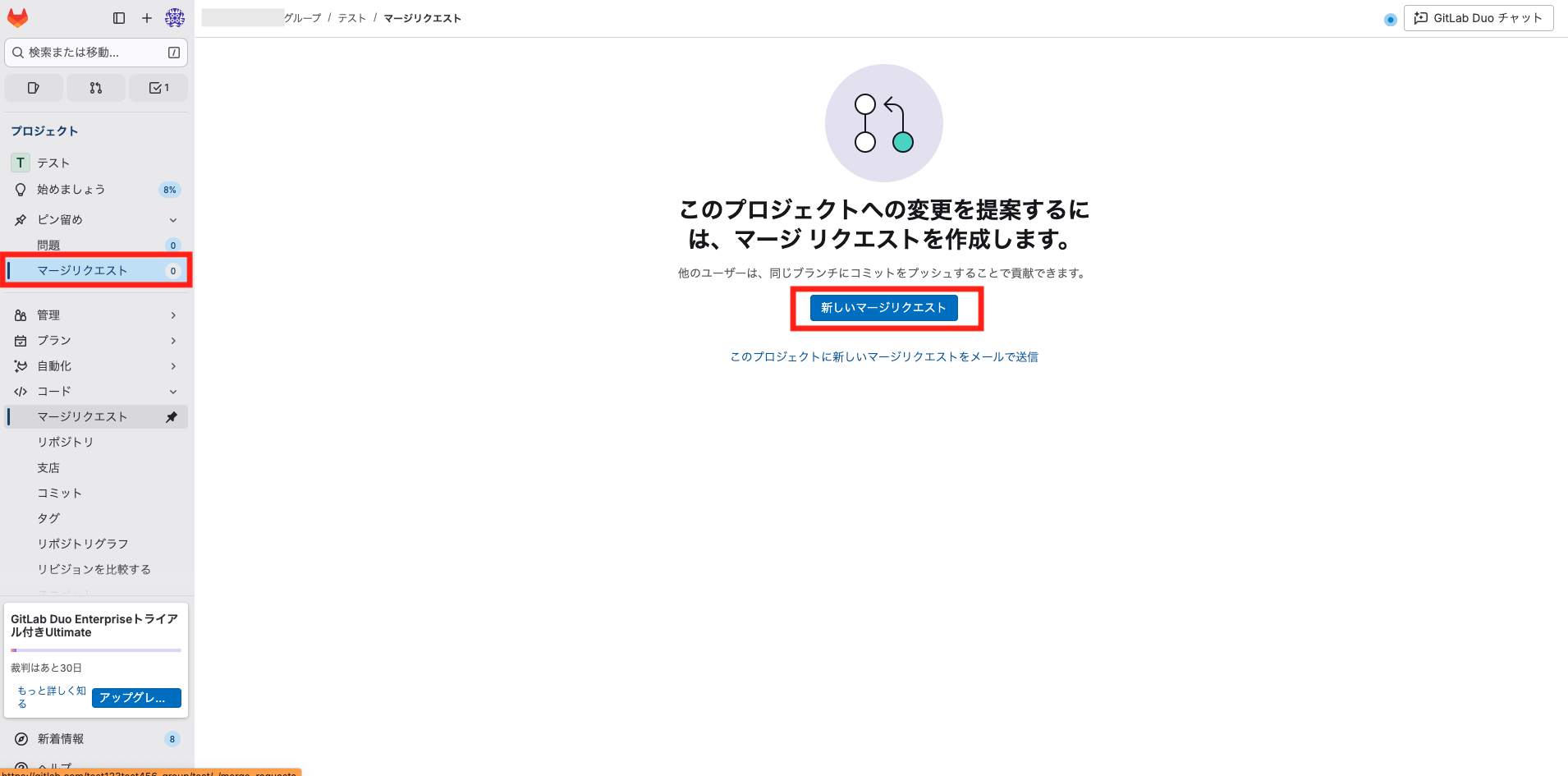The image size is (1568, 776).
Task: Open 支店 branches item
Action: 96,468
